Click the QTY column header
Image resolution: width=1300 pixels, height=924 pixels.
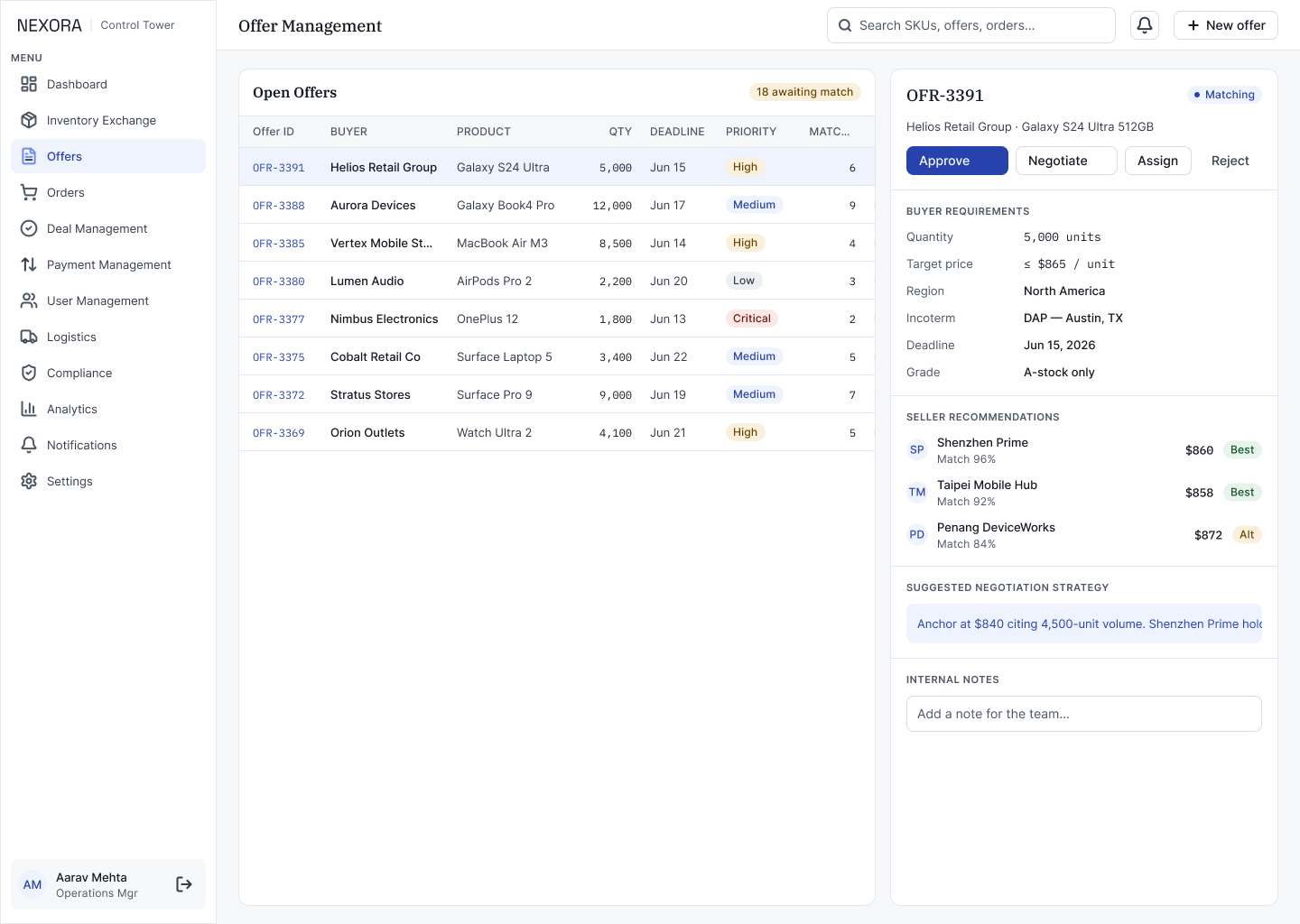[620, 132]
